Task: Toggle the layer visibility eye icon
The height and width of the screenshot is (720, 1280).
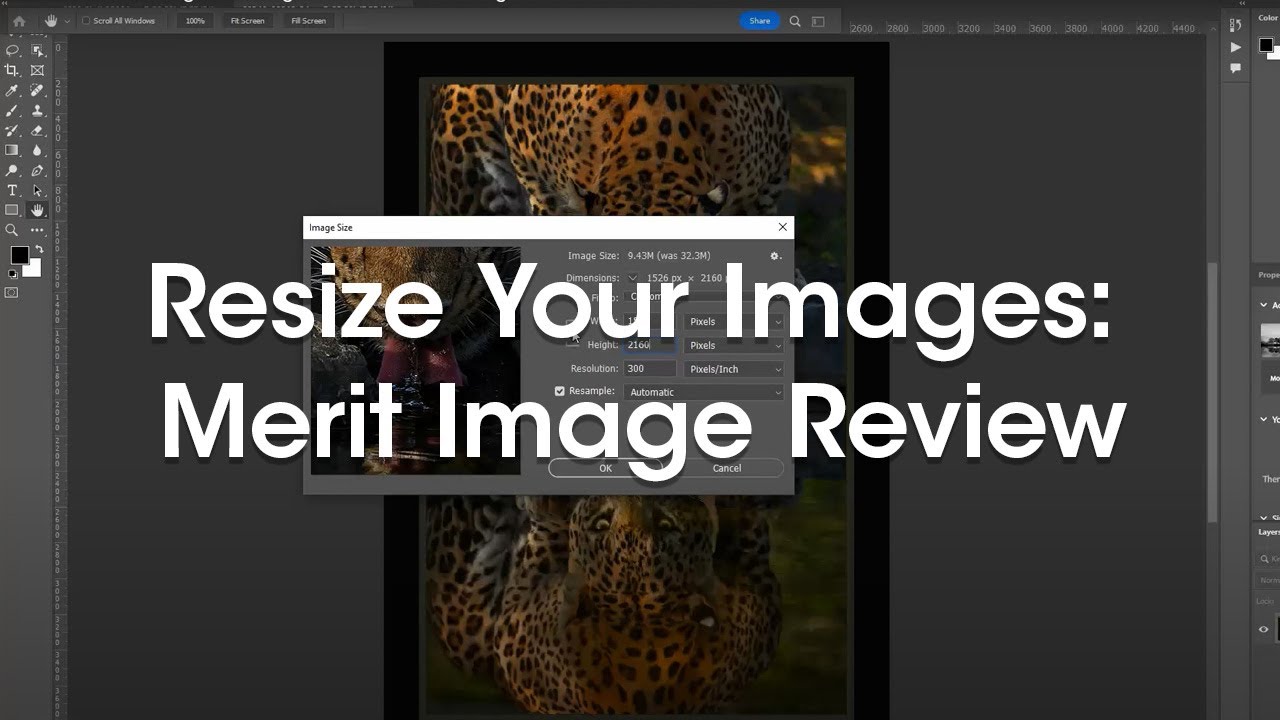Action: pos(1263,629)
